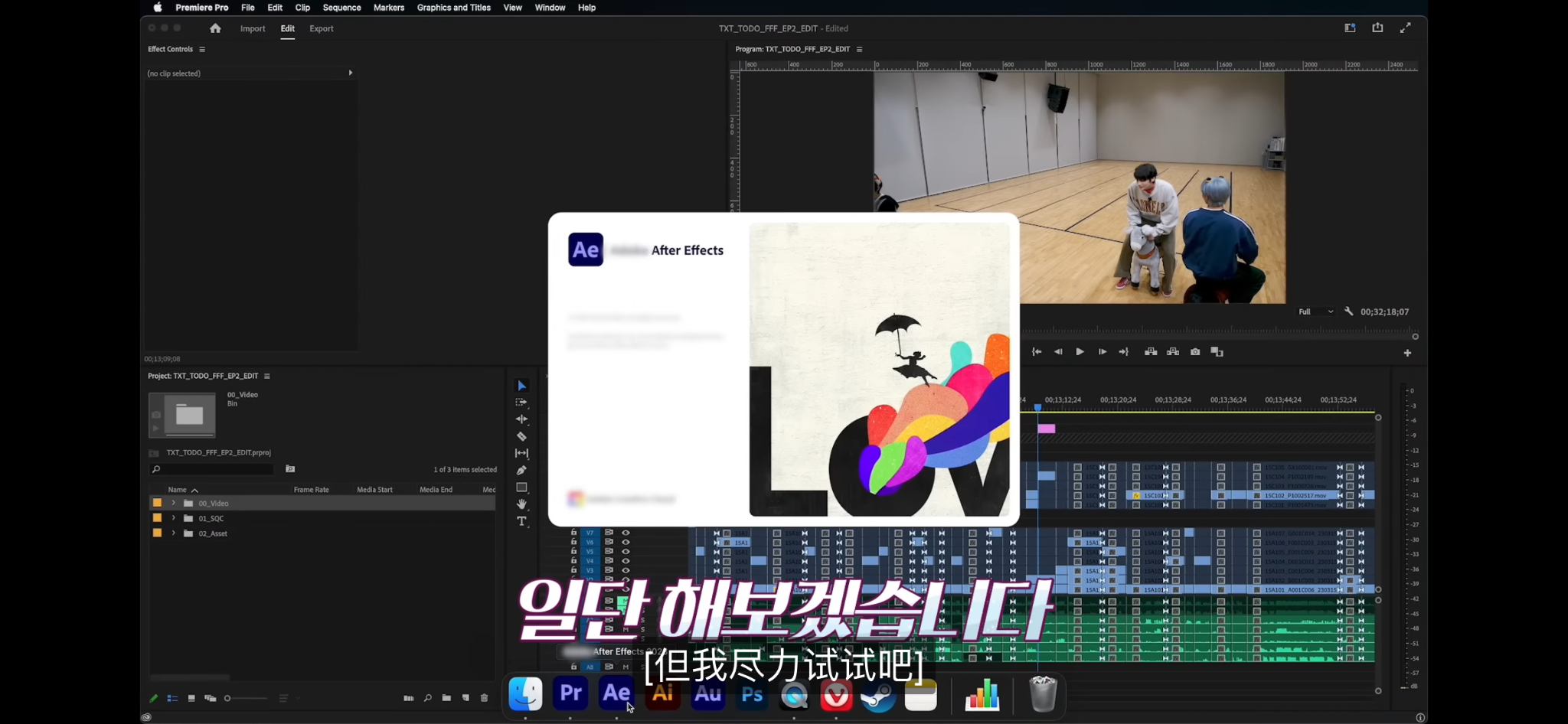The image size is (1568, 724).
Task: Play the sequence in Program monitor
Action: pos(1080,352)
